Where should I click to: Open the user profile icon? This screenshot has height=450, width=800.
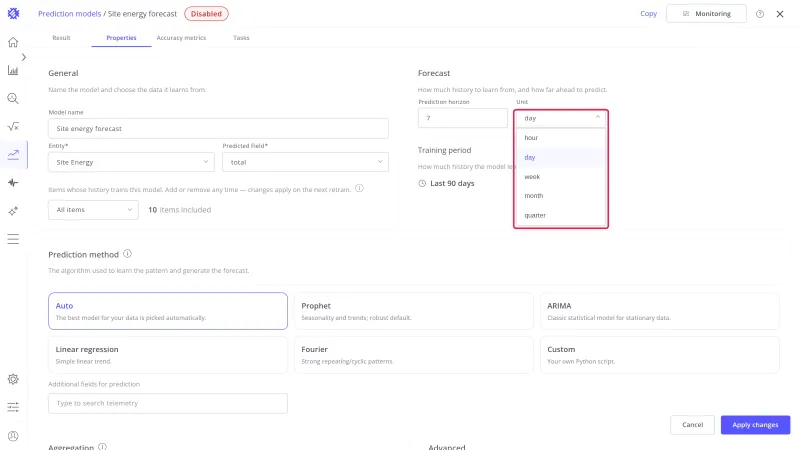click(x=13, y=436)
